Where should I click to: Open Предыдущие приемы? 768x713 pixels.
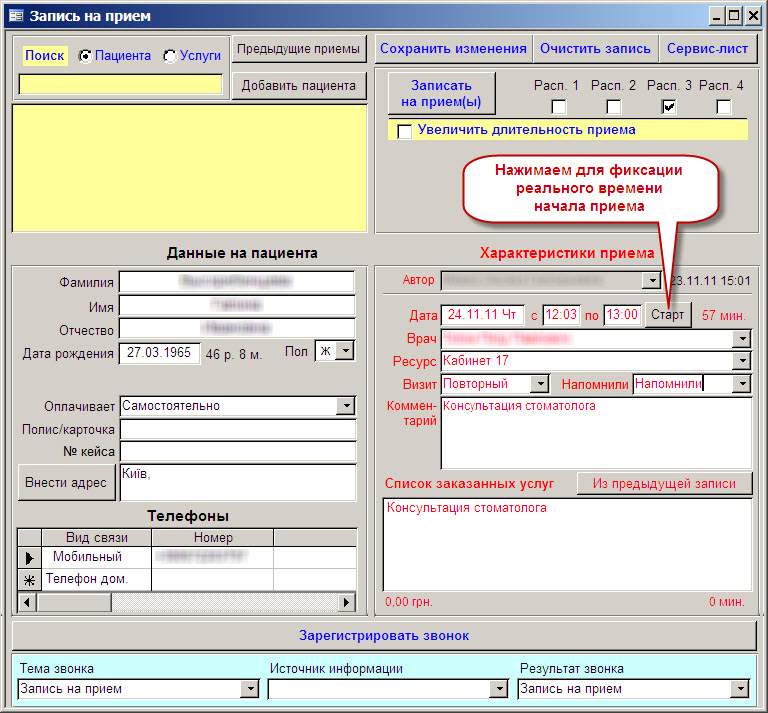pyautogui.click(x=298, y=49)
